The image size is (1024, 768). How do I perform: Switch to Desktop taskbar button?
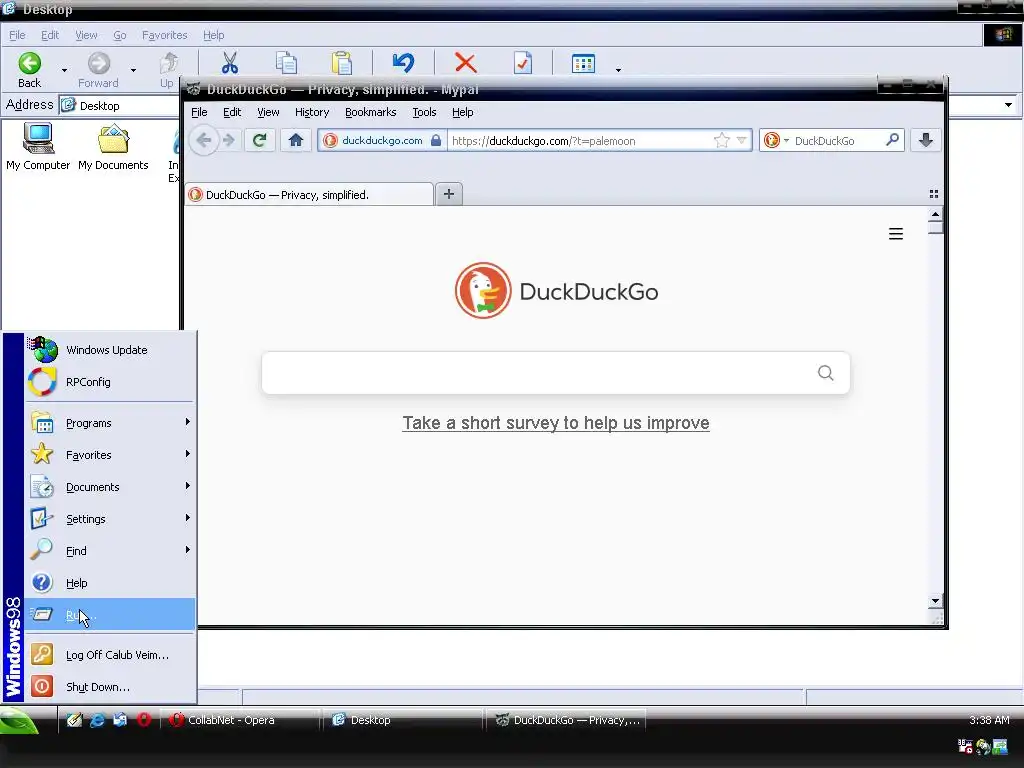point(404,720)
